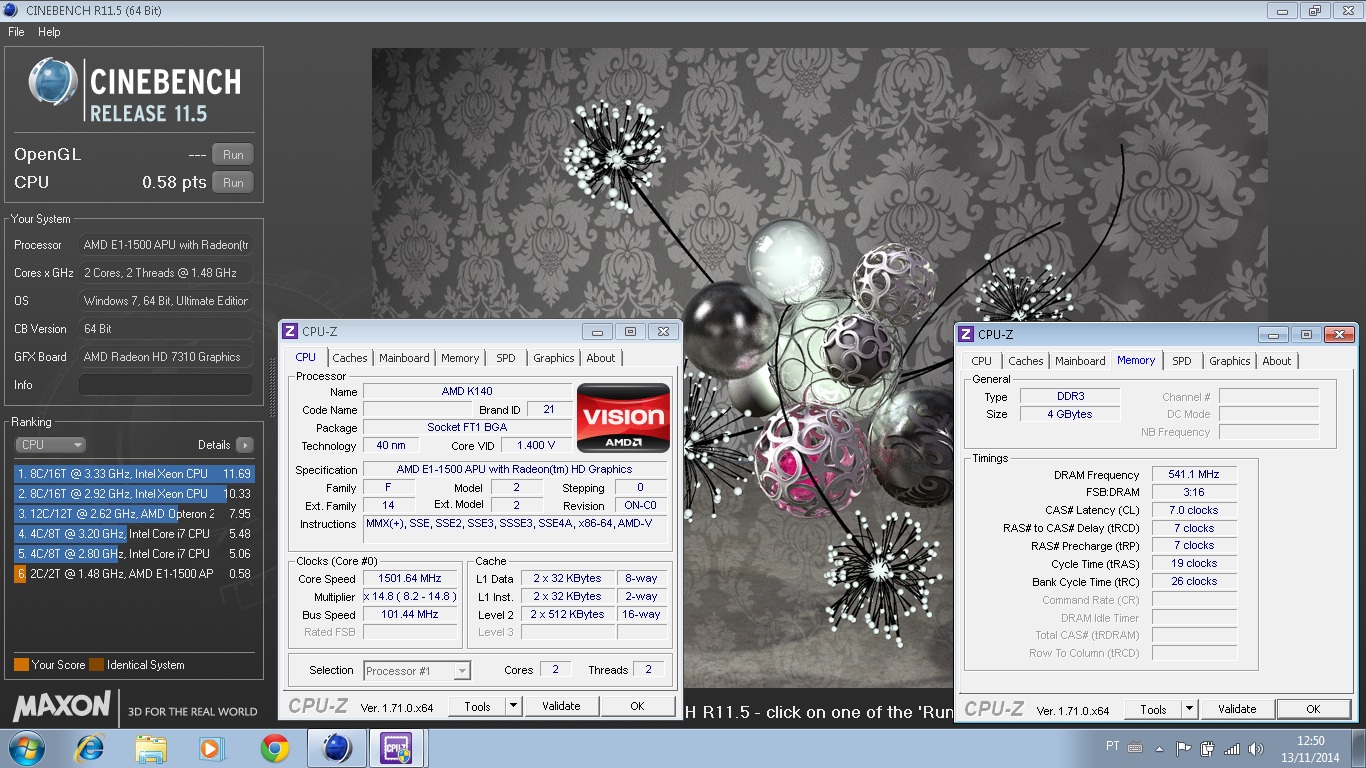Select ranking row 8C/16T @ 2.92 GHz
Image resolution: width=1366 pixels, height=768 pixels.
[134, 494]
